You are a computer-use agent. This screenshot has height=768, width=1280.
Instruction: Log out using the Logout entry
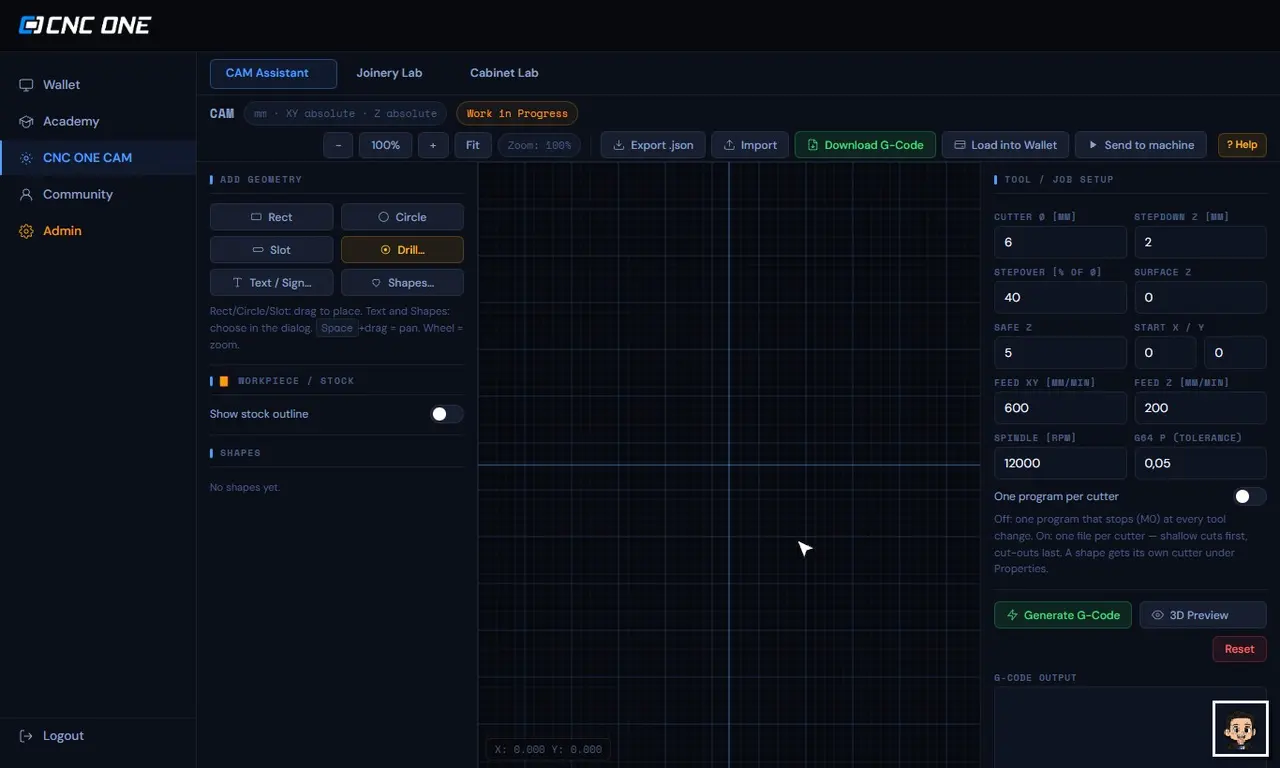pos(98,736)
